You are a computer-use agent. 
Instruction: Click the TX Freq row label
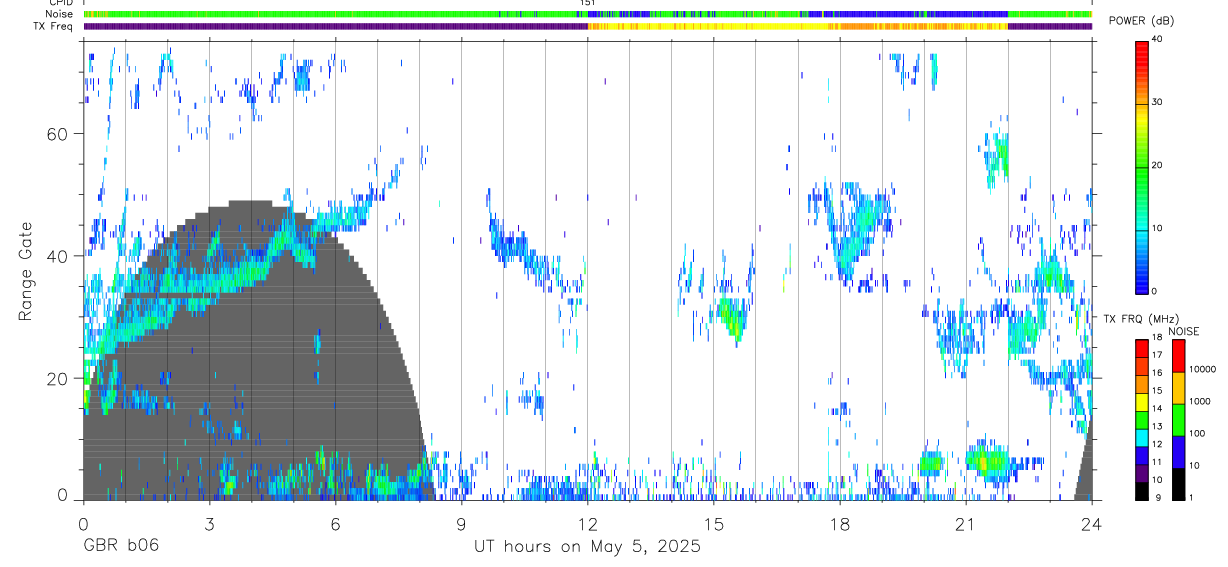click(x=52, y=26)
